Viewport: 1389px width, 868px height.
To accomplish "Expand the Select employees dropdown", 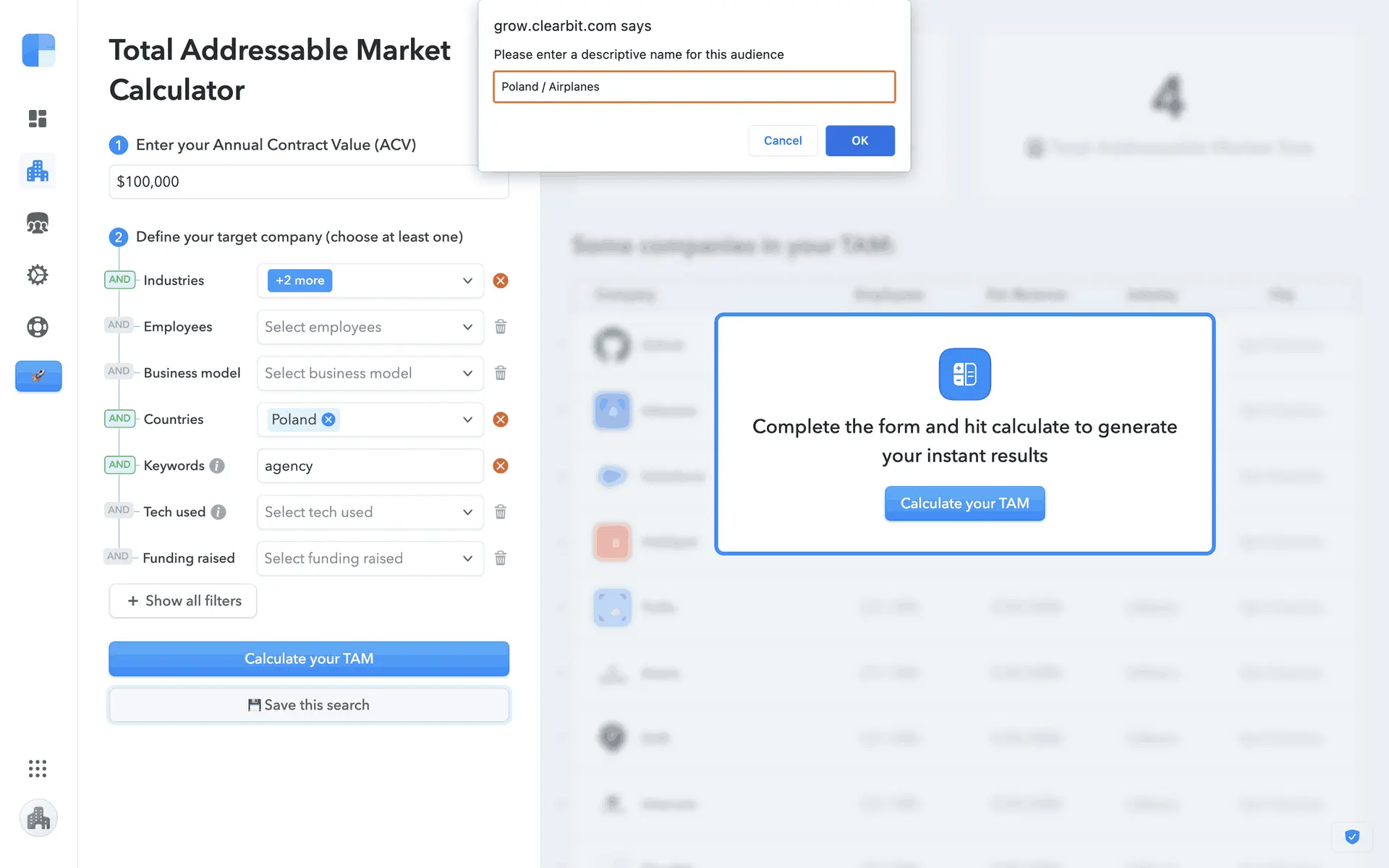I will click(370, 327).
